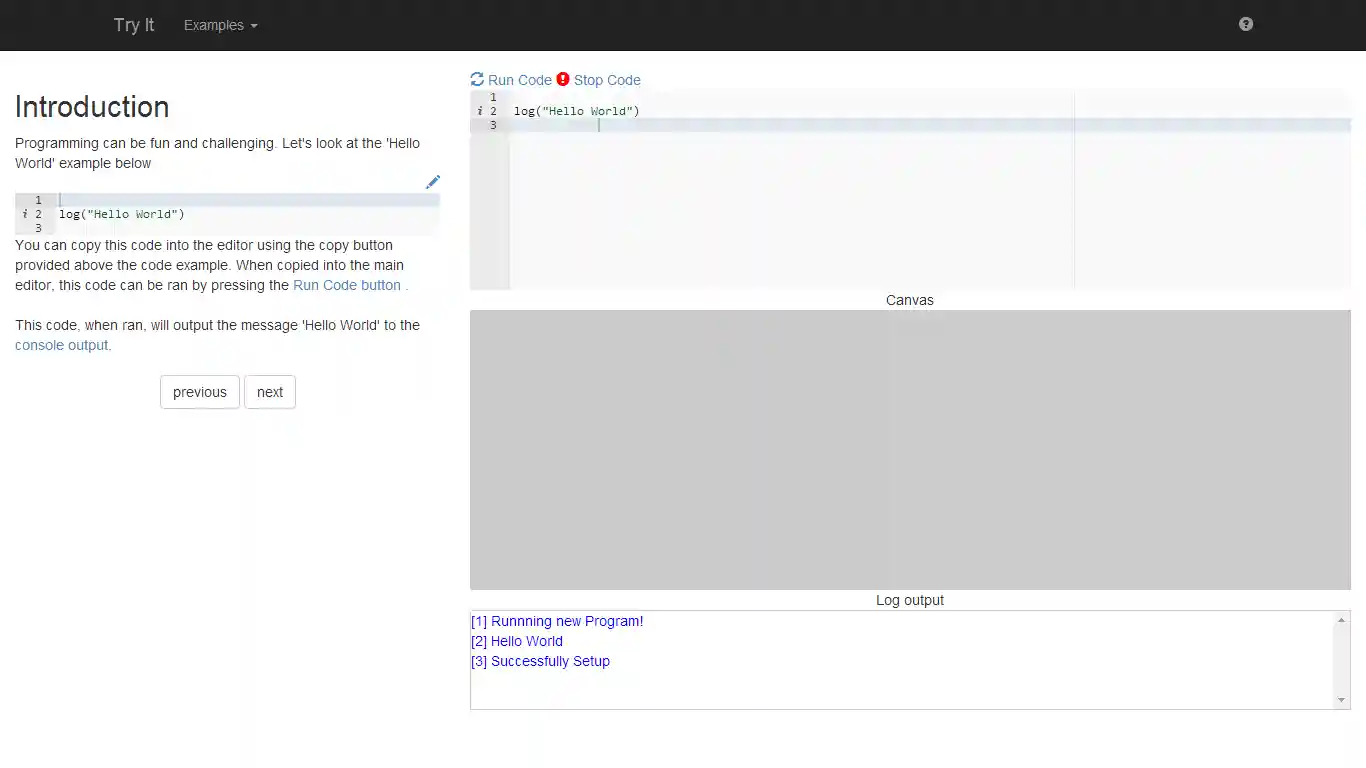Click the red stop icon
This screenshot has height=768, width=1366.
563,79
